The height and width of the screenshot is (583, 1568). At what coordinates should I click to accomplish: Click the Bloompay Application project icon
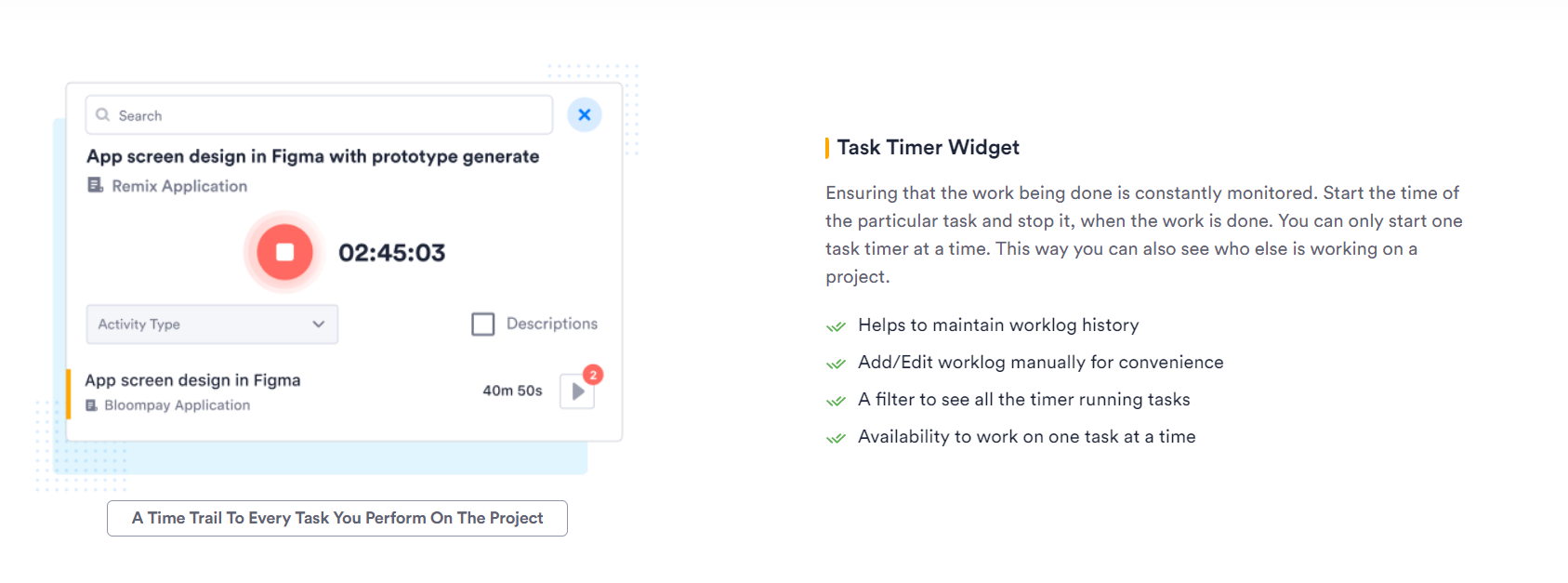coord(91,405)
